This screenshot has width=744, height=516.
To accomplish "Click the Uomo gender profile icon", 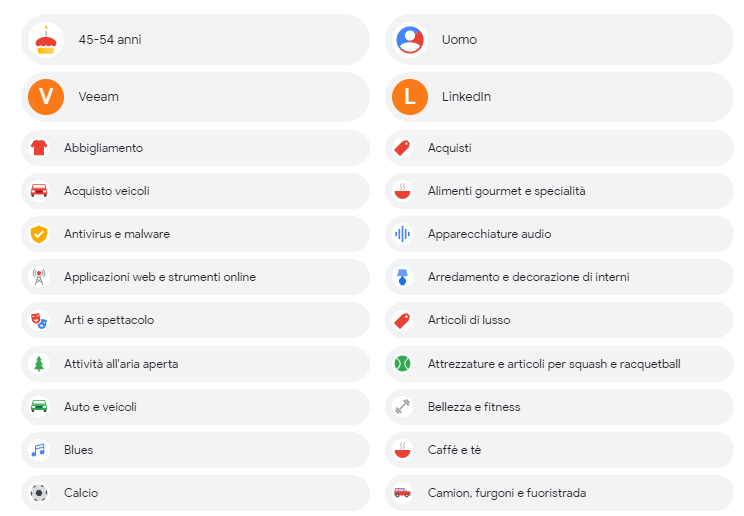I will (410, 40).
